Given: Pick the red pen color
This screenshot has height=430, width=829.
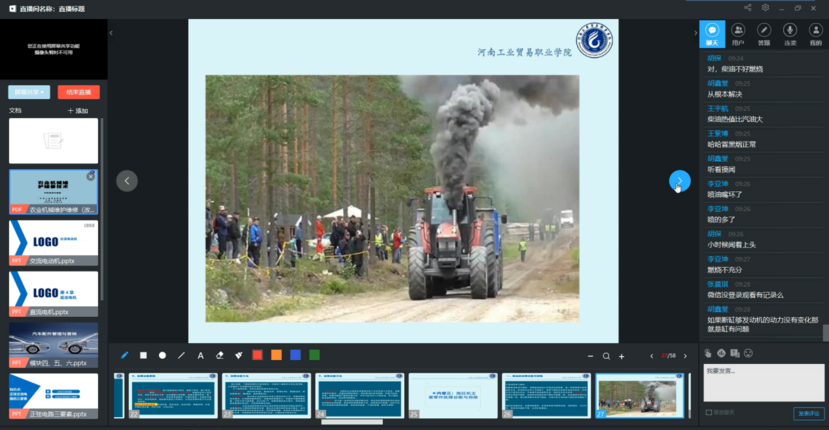Looking at the screenshot, I should click(x=257, y=355).
